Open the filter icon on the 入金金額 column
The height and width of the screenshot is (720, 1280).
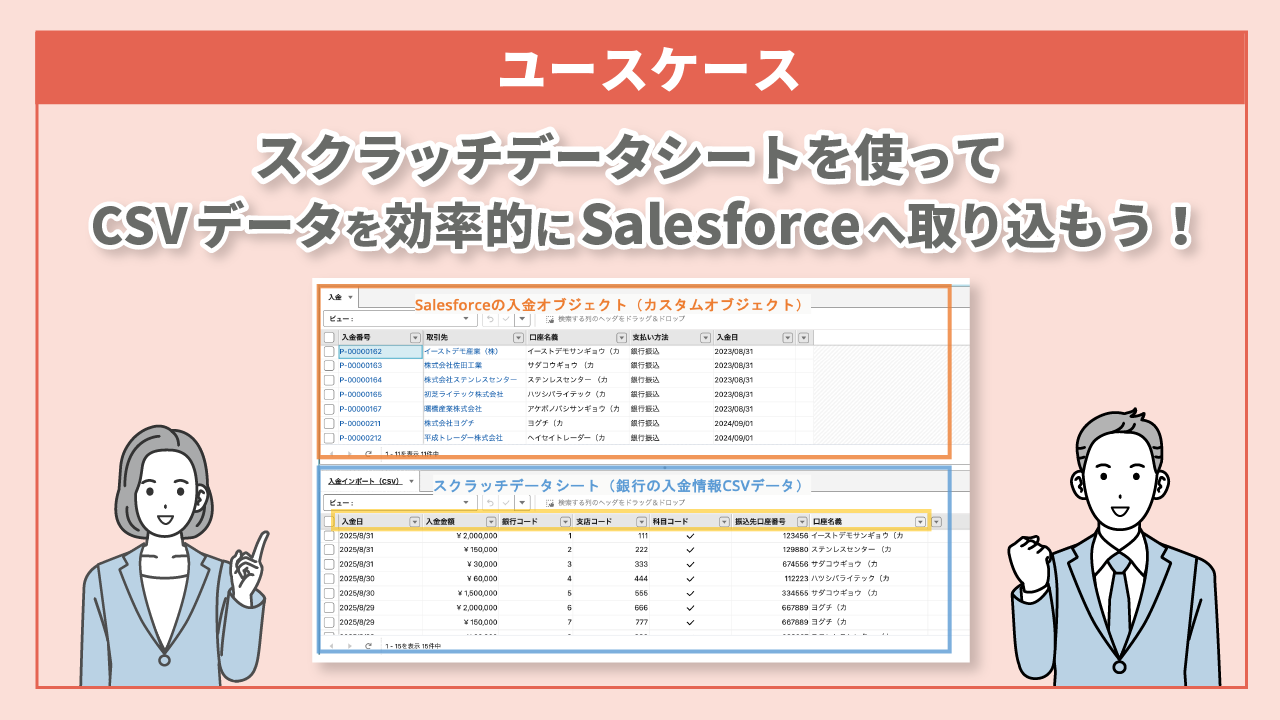491,522
